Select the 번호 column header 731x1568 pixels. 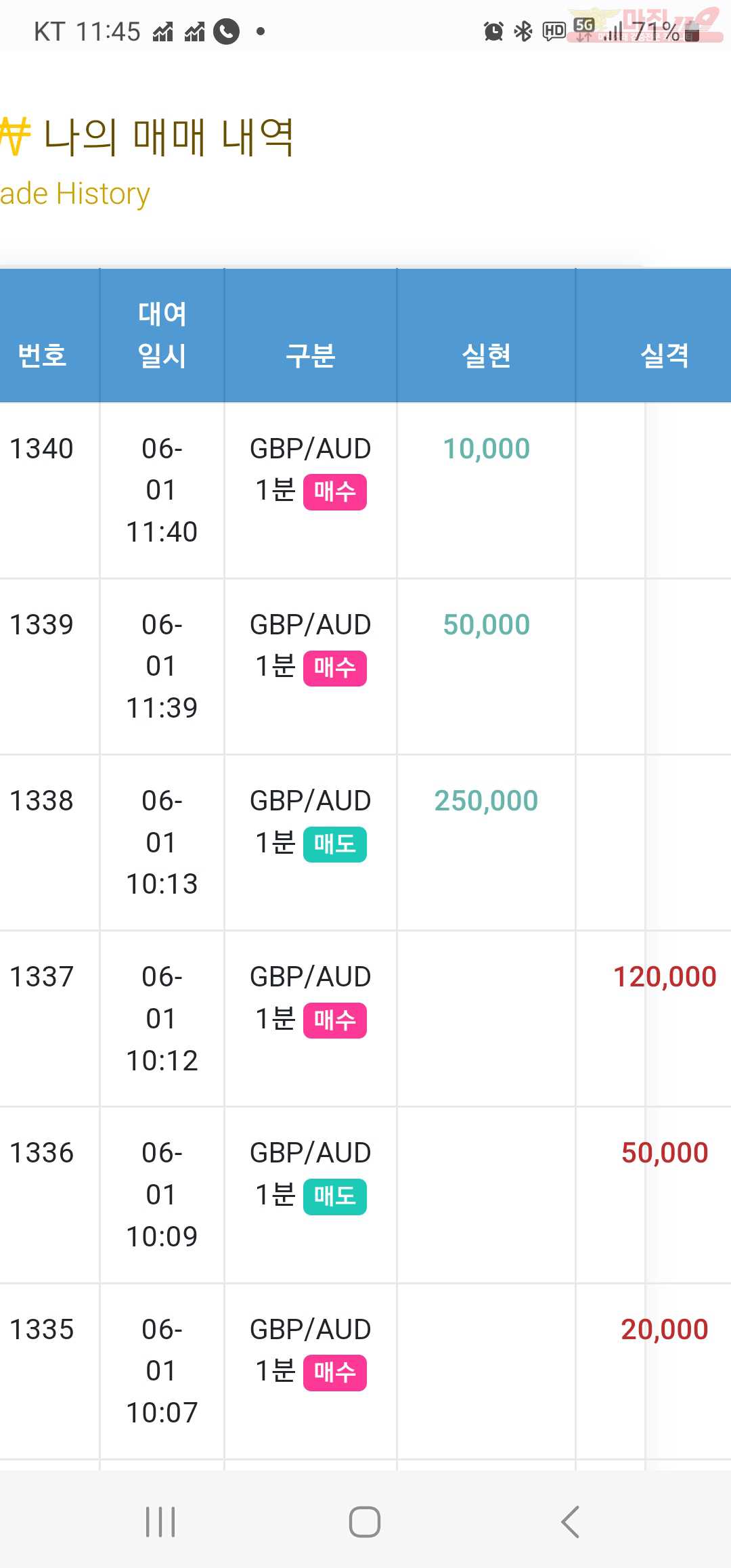click(x=42, y=355)
